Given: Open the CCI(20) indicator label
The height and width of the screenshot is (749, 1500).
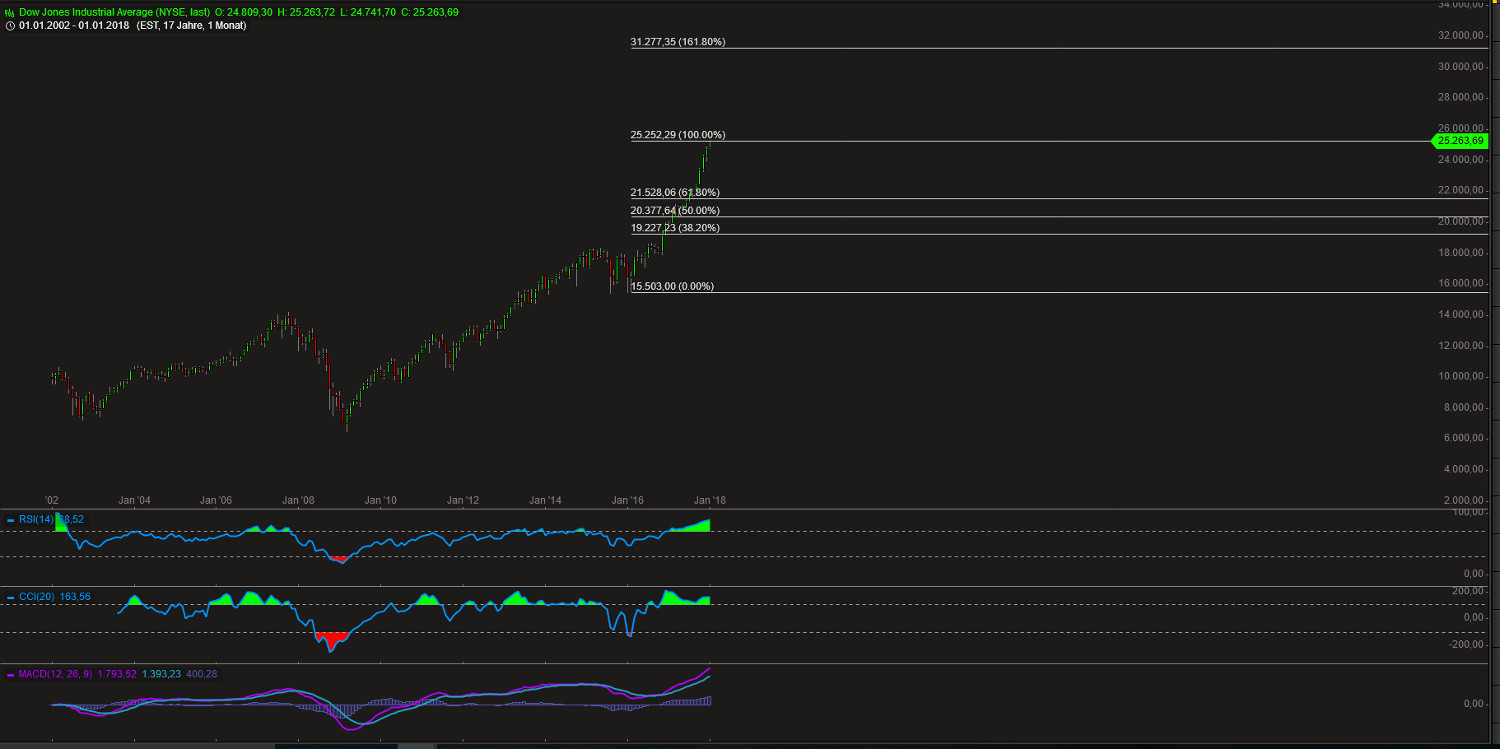Looking at the screenshot, I should pyautogui.click(x=38, y=596).
